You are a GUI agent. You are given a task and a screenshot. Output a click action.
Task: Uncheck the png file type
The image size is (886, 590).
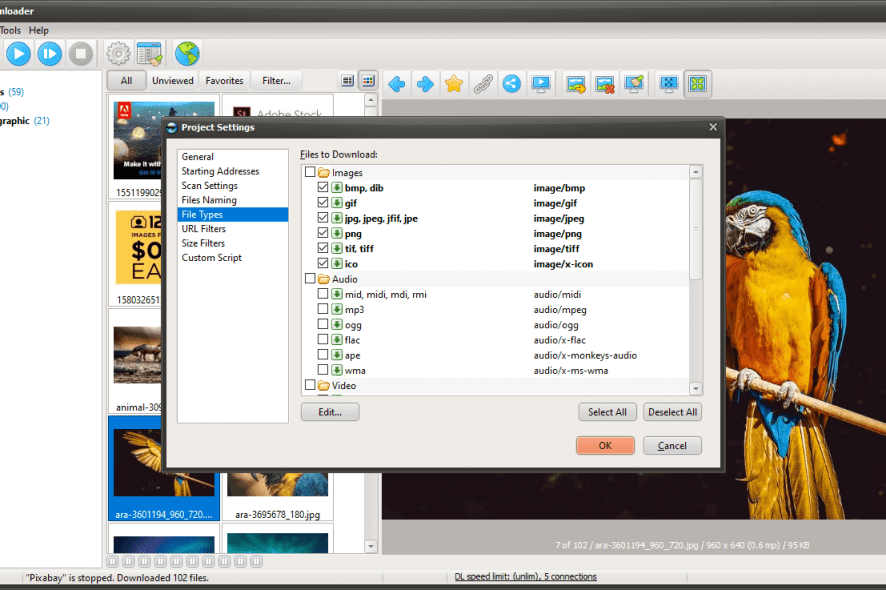(x=323, y=233)
